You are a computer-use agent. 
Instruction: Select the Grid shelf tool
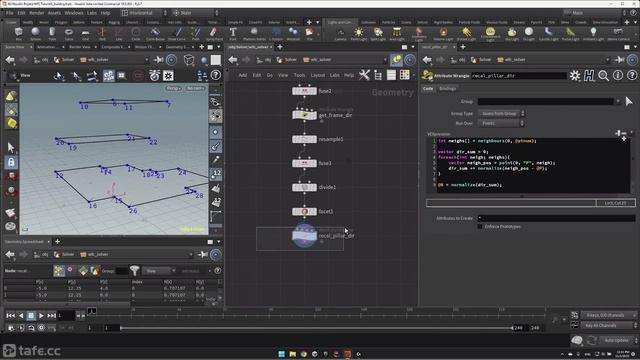point(85,33)
